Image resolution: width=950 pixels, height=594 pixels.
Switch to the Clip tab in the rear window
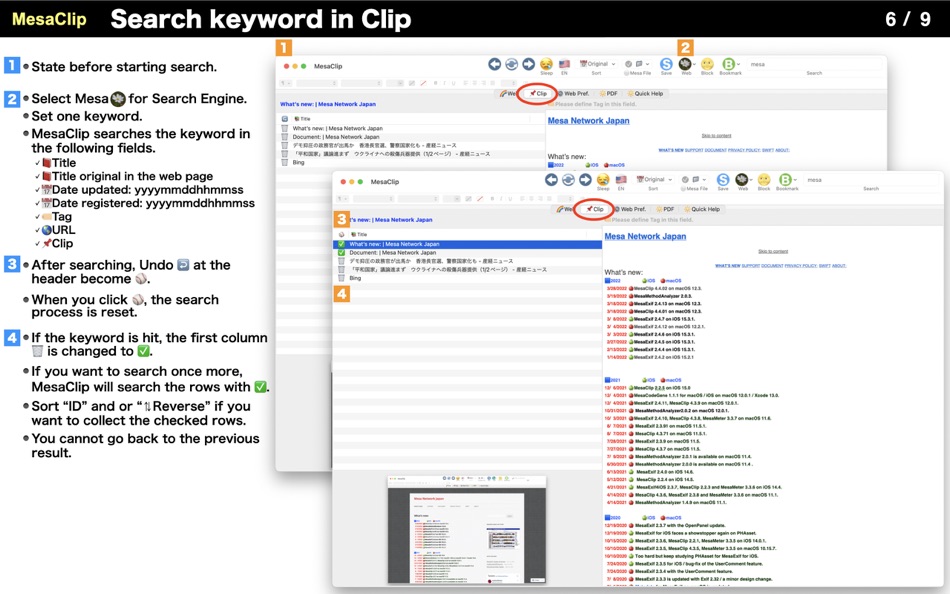pyautogui.click(x=538, y=93)
